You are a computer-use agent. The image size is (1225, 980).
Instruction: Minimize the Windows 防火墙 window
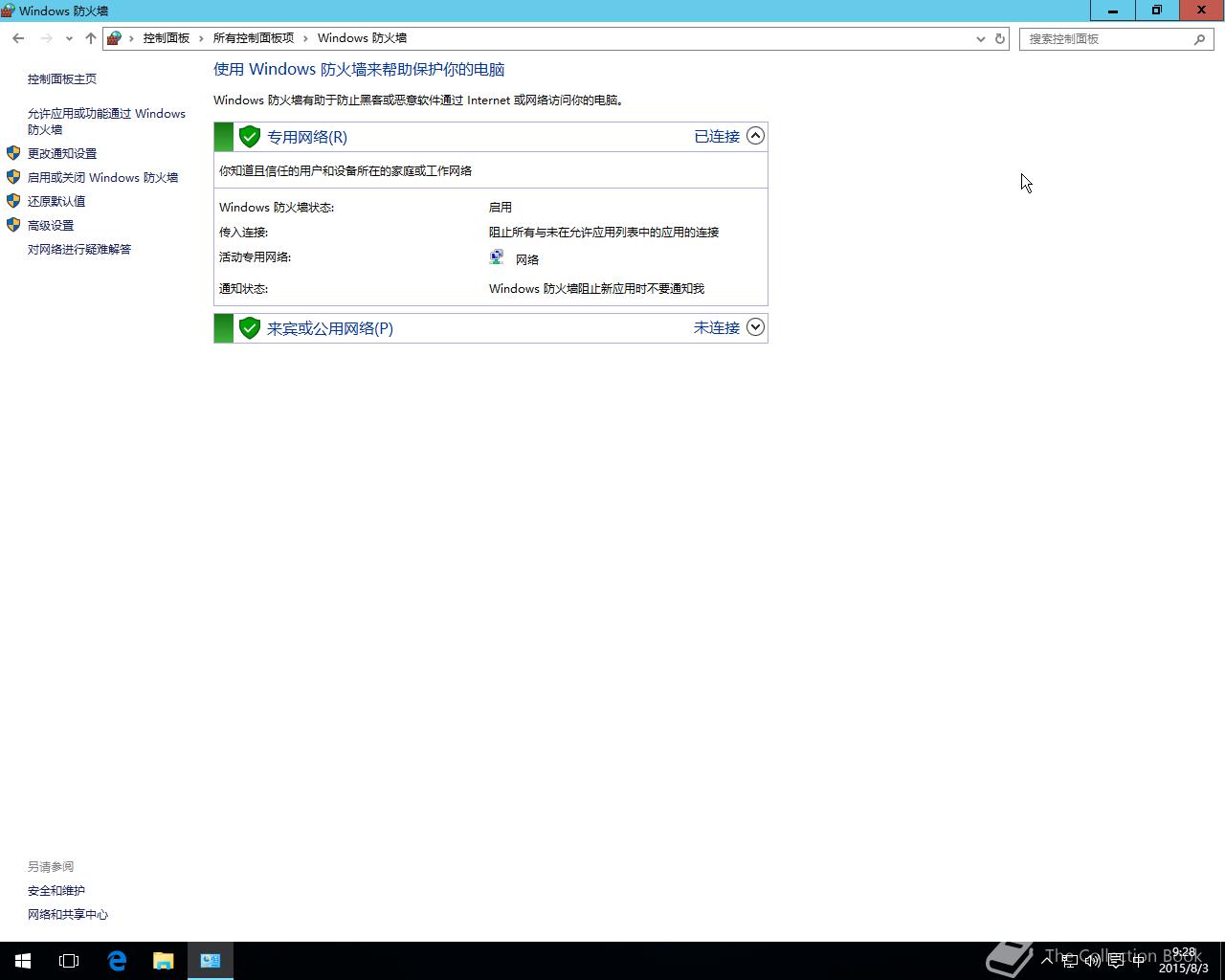1113,10
